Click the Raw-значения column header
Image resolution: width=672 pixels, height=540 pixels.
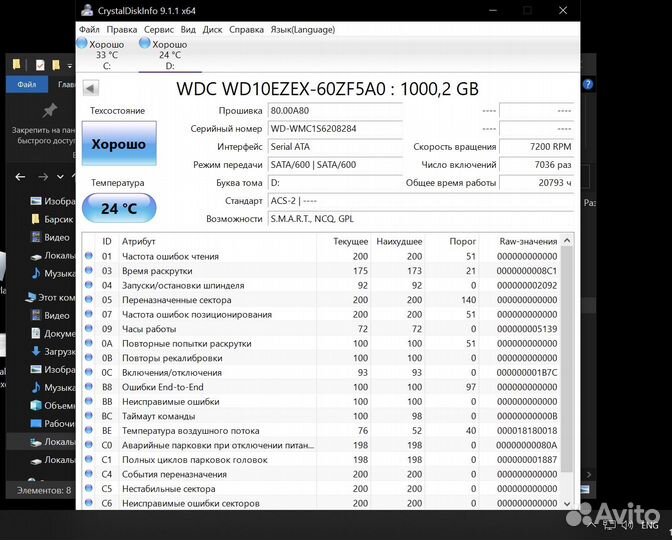click(528, 241)
